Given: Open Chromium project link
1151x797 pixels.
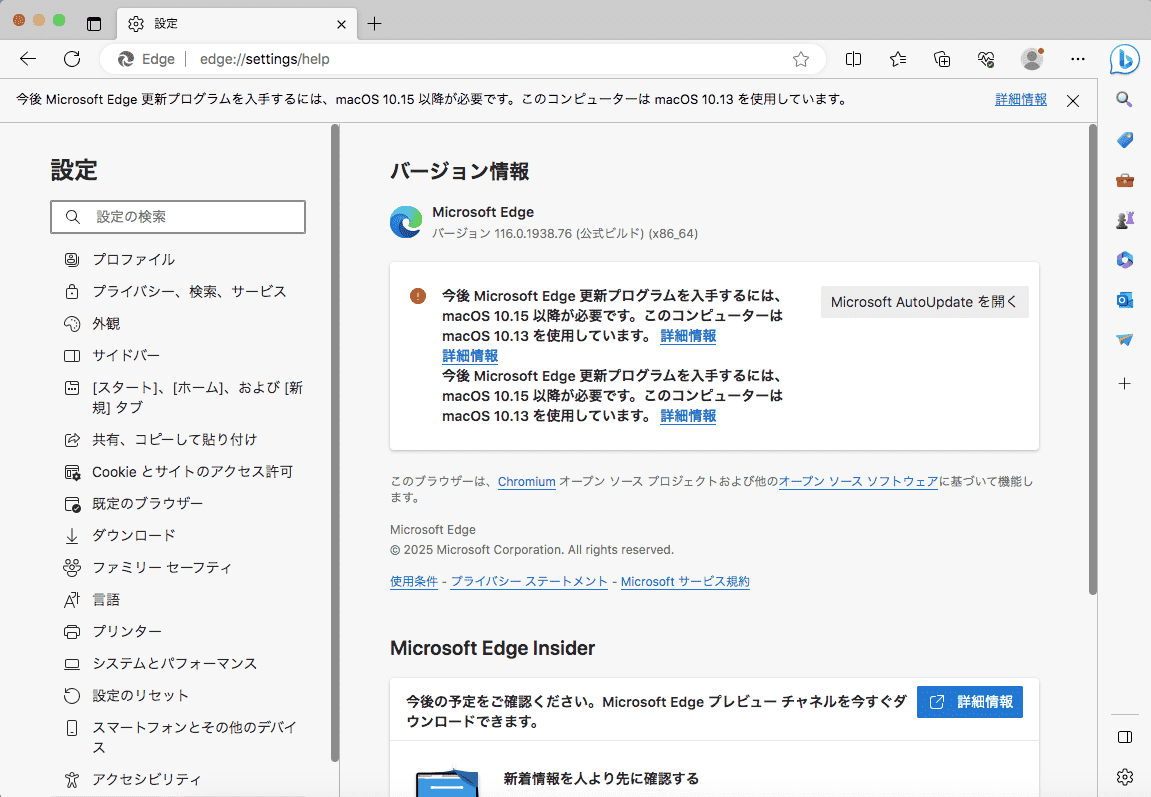Looking at the screenshot, I should [x=526, y=481].
